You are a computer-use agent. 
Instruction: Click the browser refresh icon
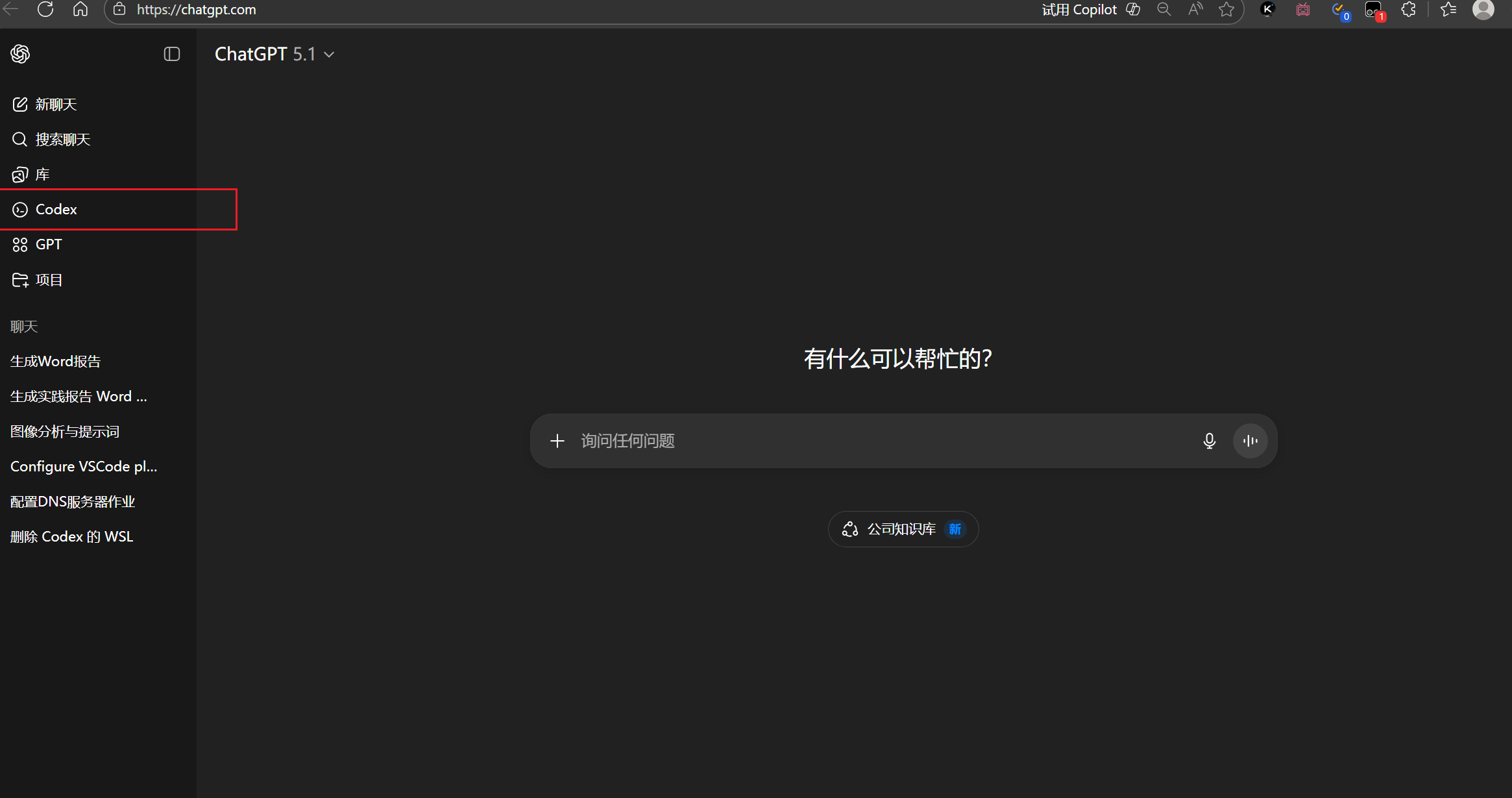click(45, 10)
